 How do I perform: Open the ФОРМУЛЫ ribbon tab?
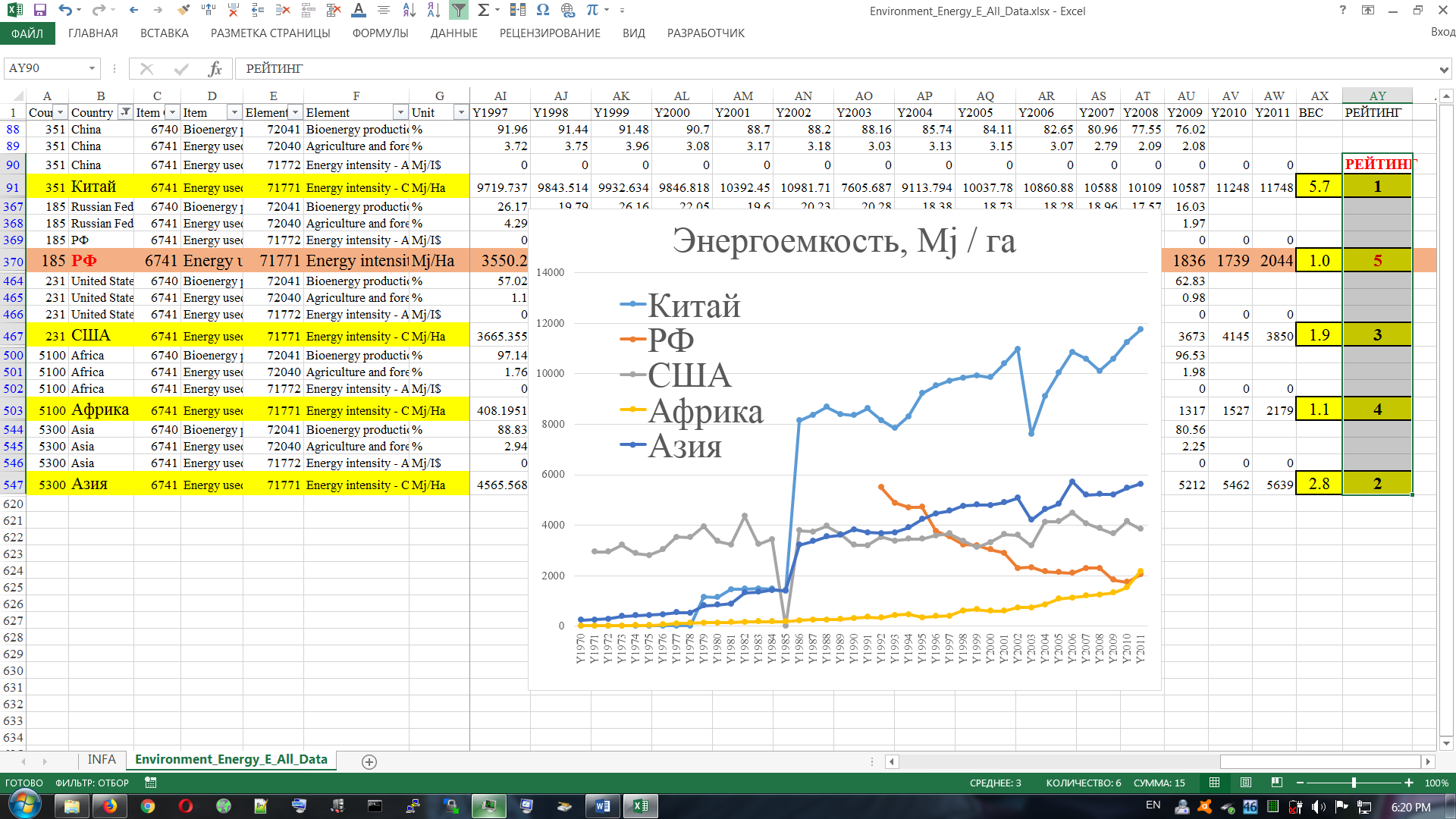pyautogui.click(x=380, y=33)
